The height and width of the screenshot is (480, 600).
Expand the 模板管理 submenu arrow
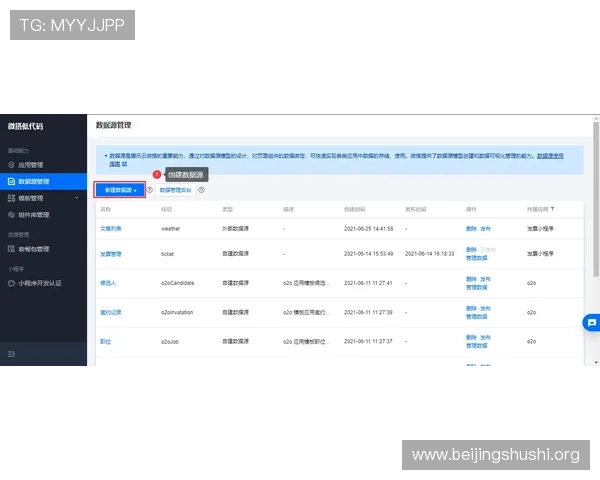coord(77,198)
